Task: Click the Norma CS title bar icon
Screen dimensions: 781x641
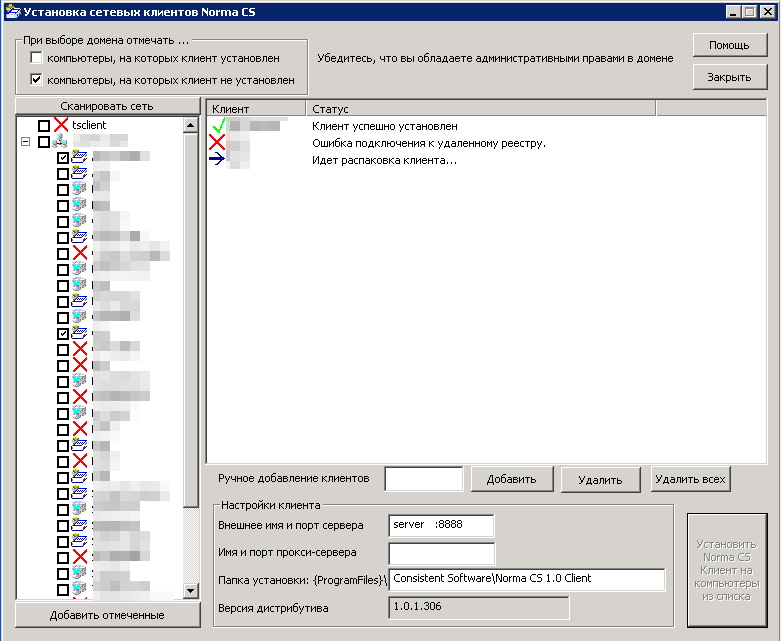Action: point(12,11)
